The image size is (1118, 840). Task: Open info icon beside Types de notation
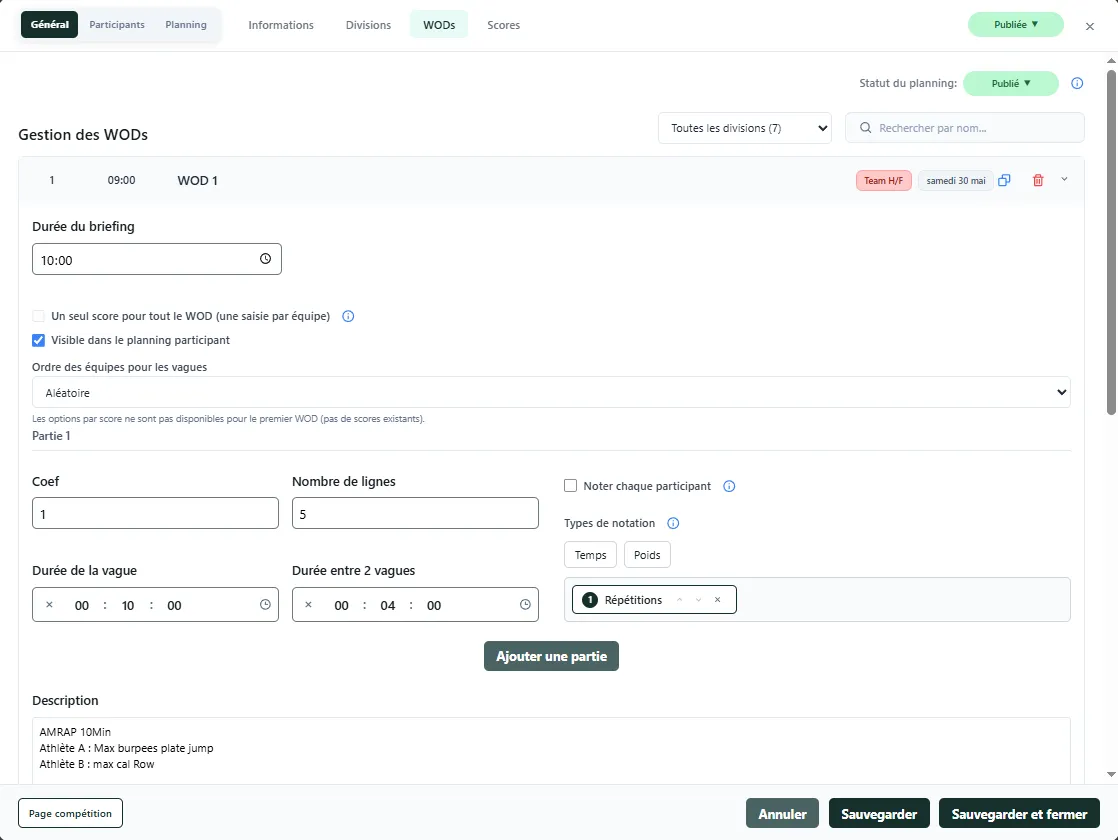[673, 523]
